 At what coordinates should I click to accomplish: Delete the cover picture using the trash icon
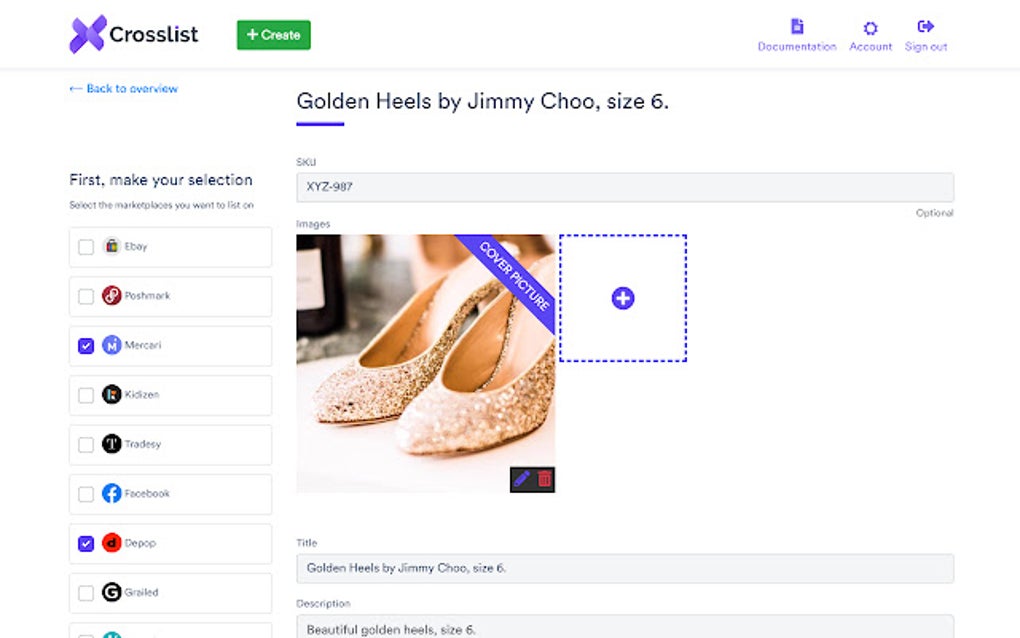coord(543,479)
